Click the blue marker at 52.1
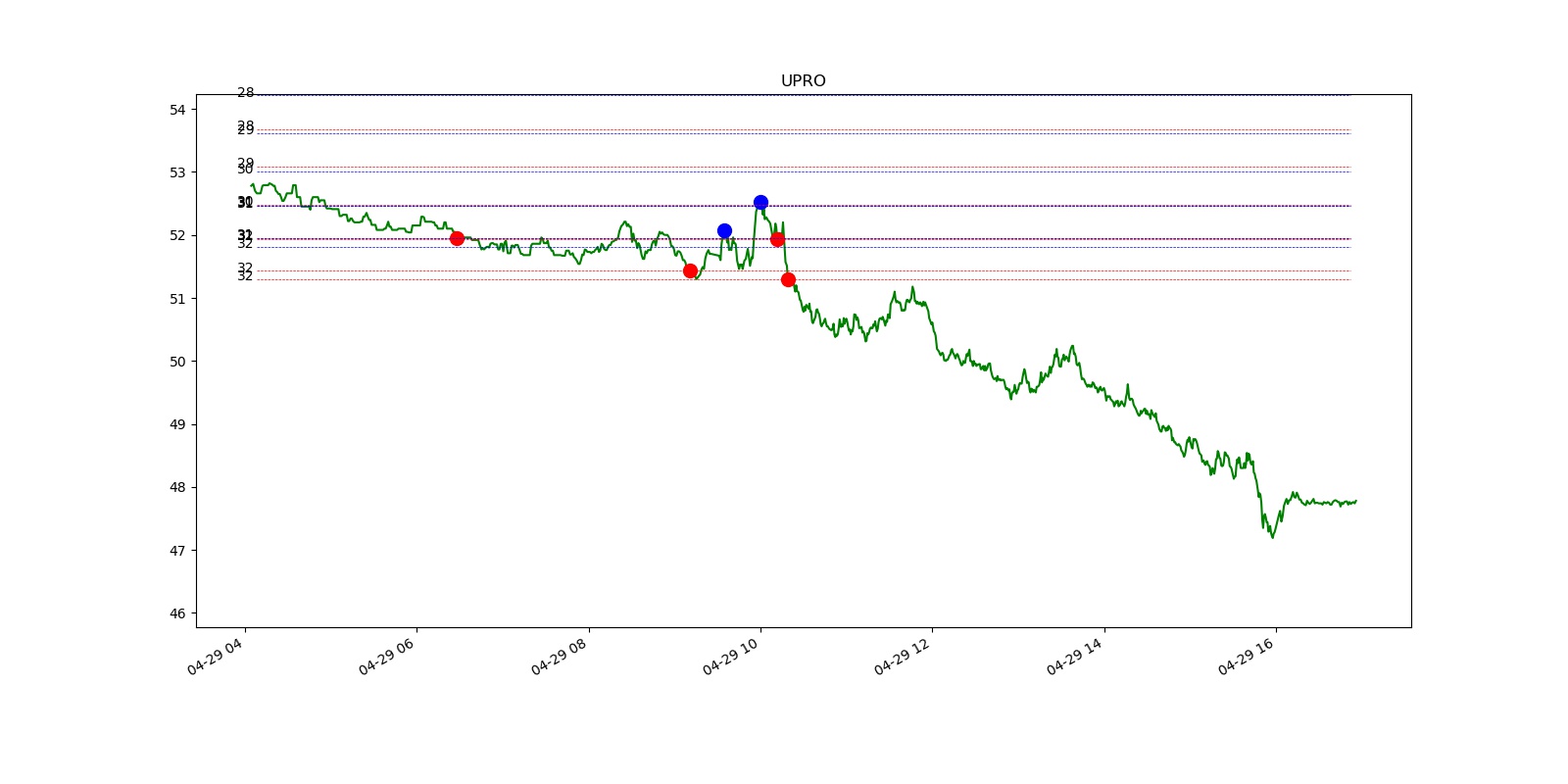The image size is (1568, 784). (x=724, y=231)
